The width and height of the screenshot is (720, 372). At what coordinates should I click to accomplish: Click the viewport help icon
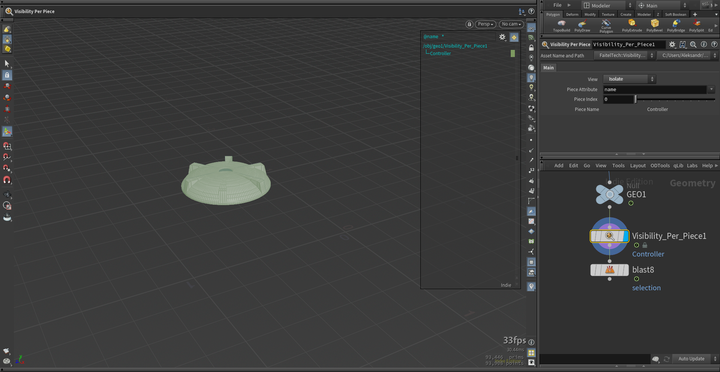pos(531,11)
